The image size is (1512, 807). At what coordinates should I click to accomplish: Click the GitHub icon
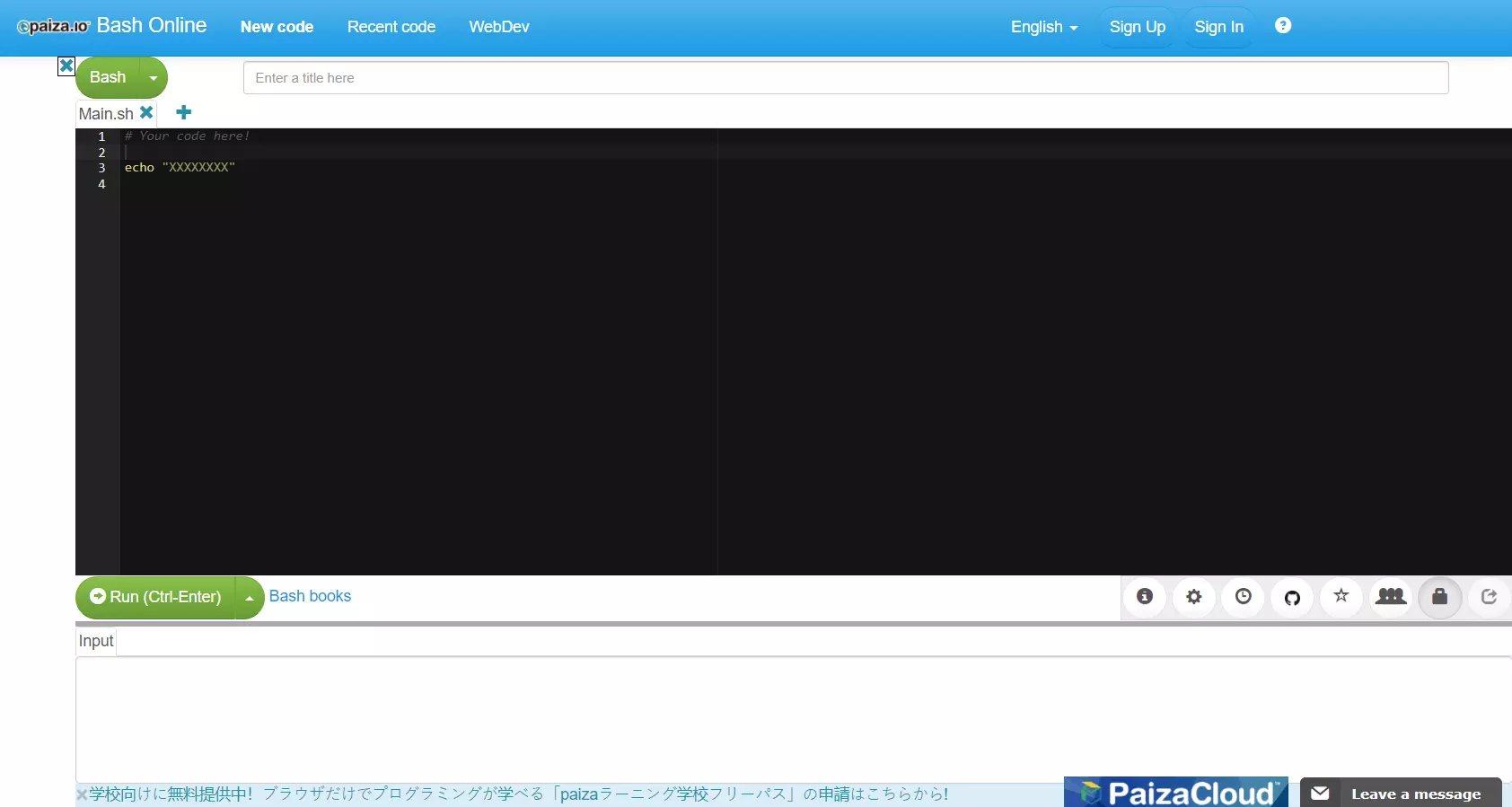1293,597
